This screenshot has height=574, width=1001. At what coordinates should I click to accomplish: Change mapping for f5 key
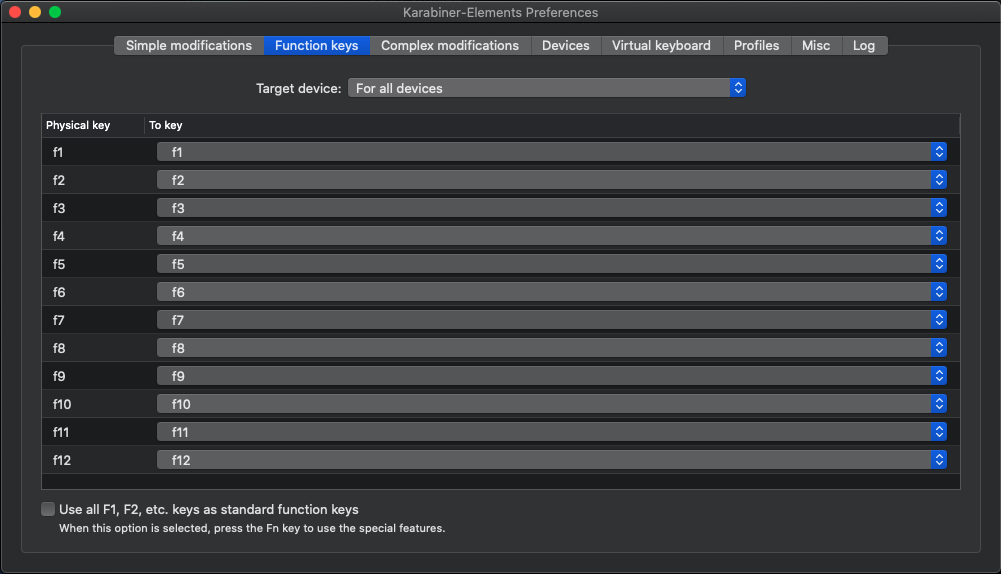pyautogui.click(x=552, y=264)
